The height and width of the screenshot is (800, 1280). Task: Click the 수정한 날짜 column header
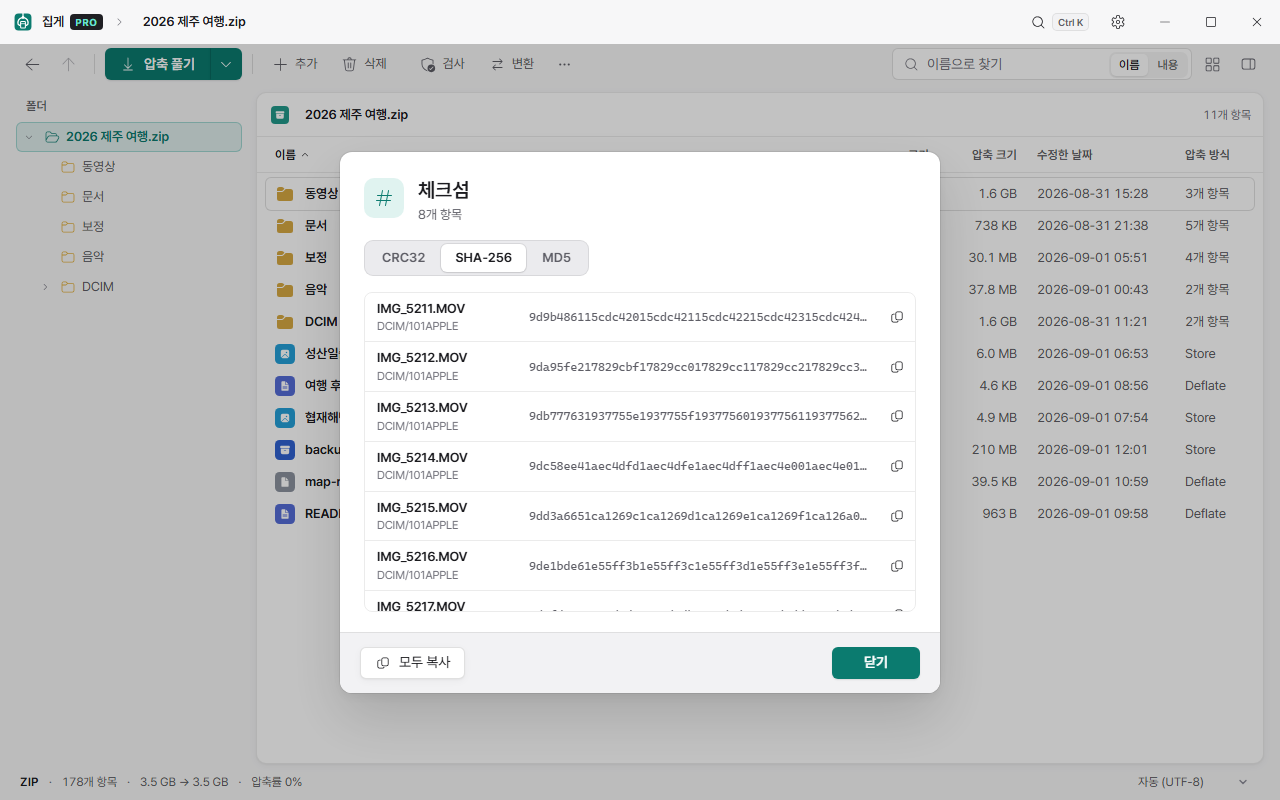pos(1064,155)
